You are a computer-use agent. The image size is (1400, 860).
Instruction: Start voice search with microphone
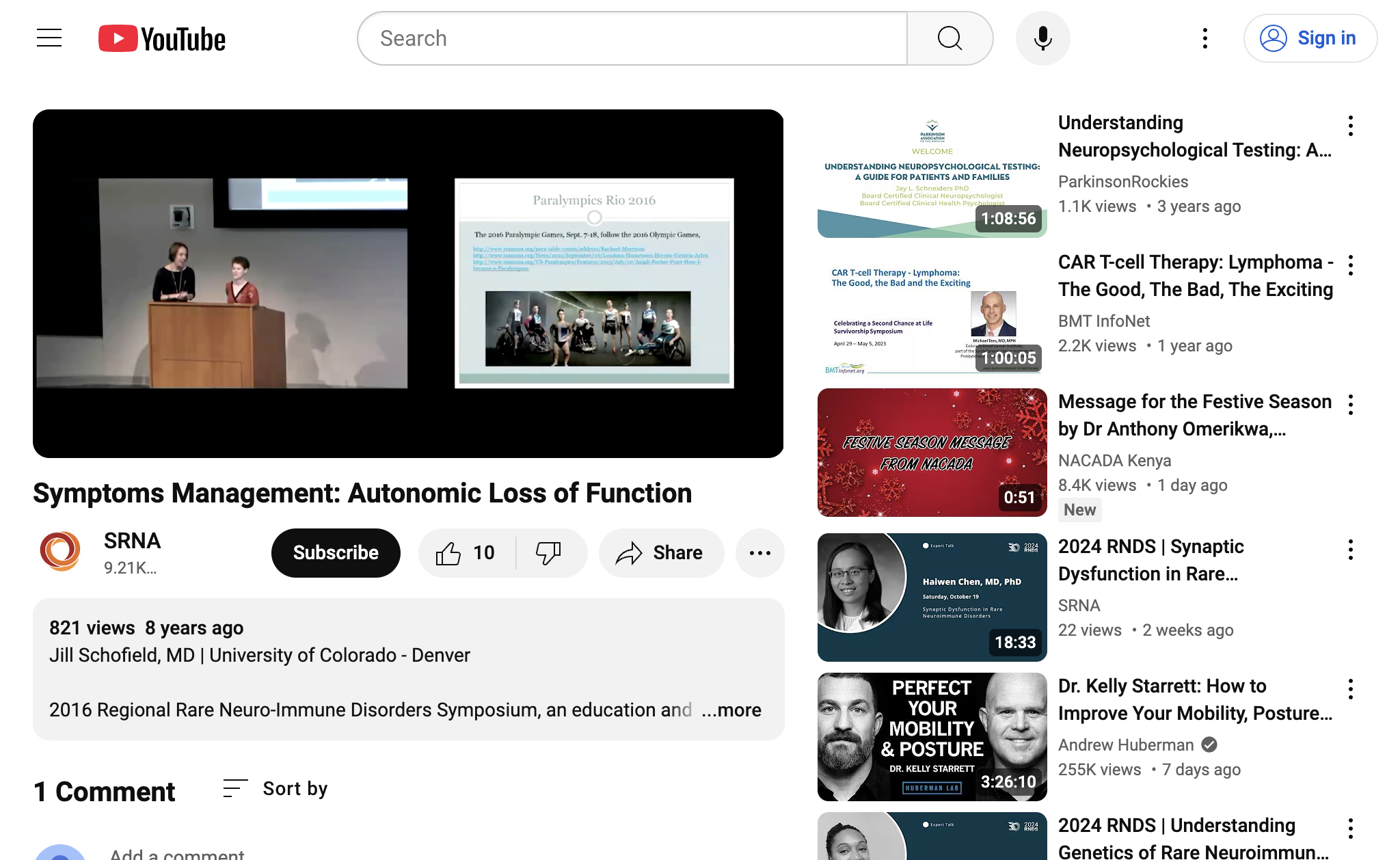click(x=1042, y=38)
